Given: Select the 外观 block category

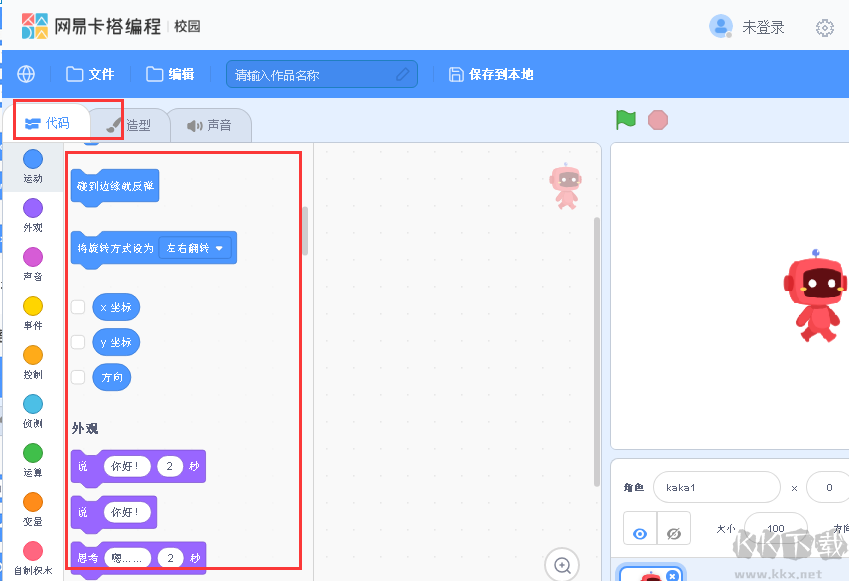Looking at the screenshot, I should tap(33, 216).
